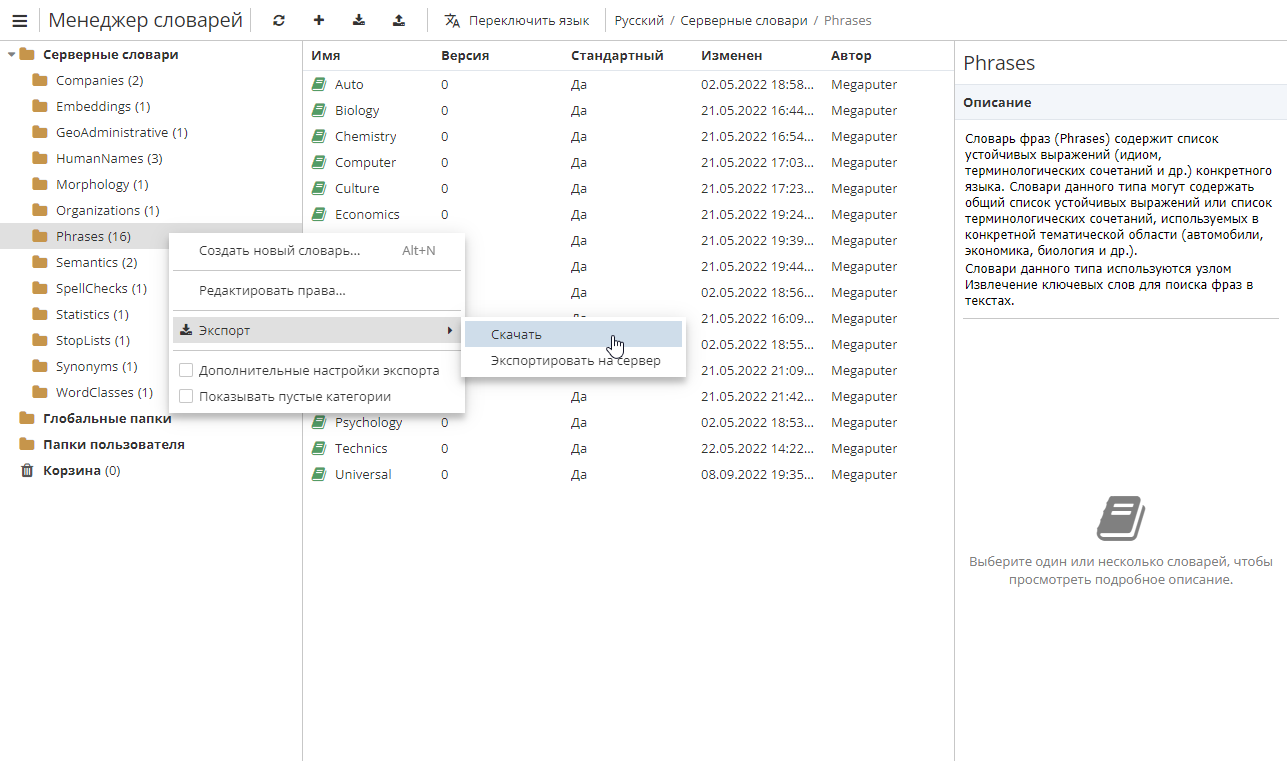
Task: Select the Psychology dictionary name
Action: click(x=368, y=422)
